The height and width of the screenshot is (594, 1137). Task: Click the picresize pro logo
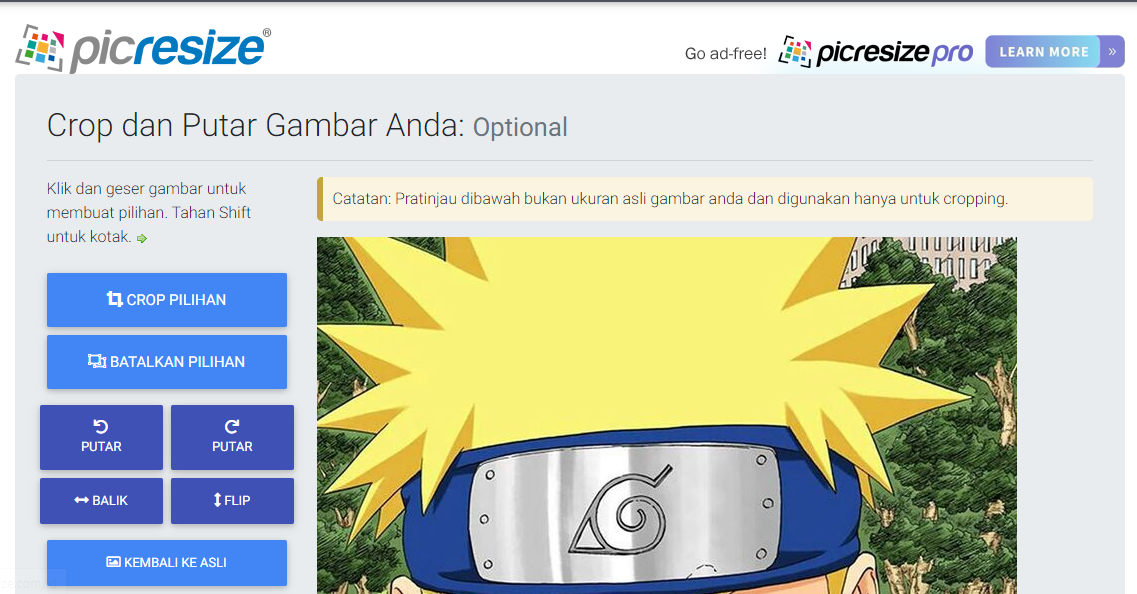point(875,52)
